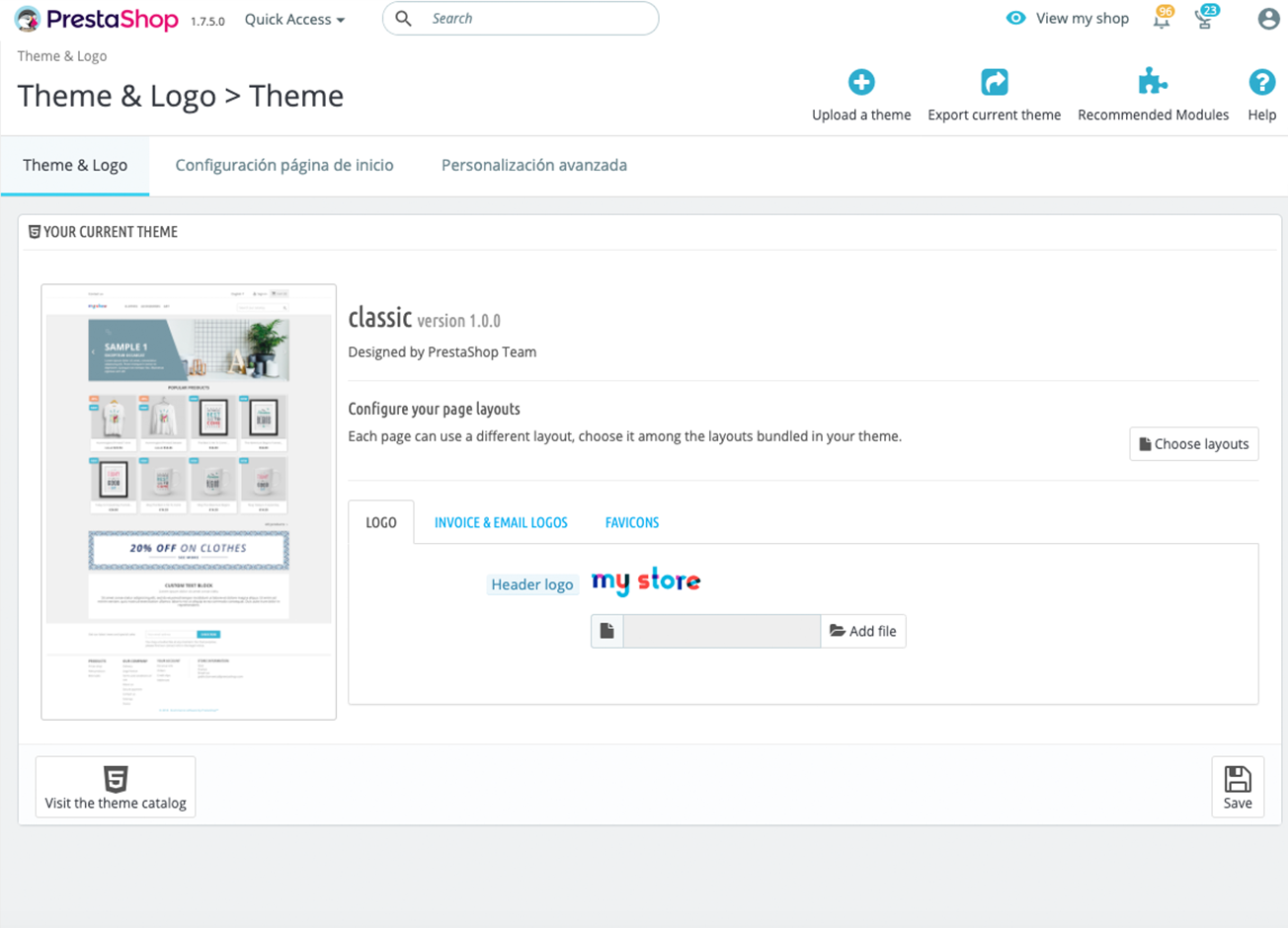
Task: Open the trophy icon with badge 23
Action: (1206, 18)
